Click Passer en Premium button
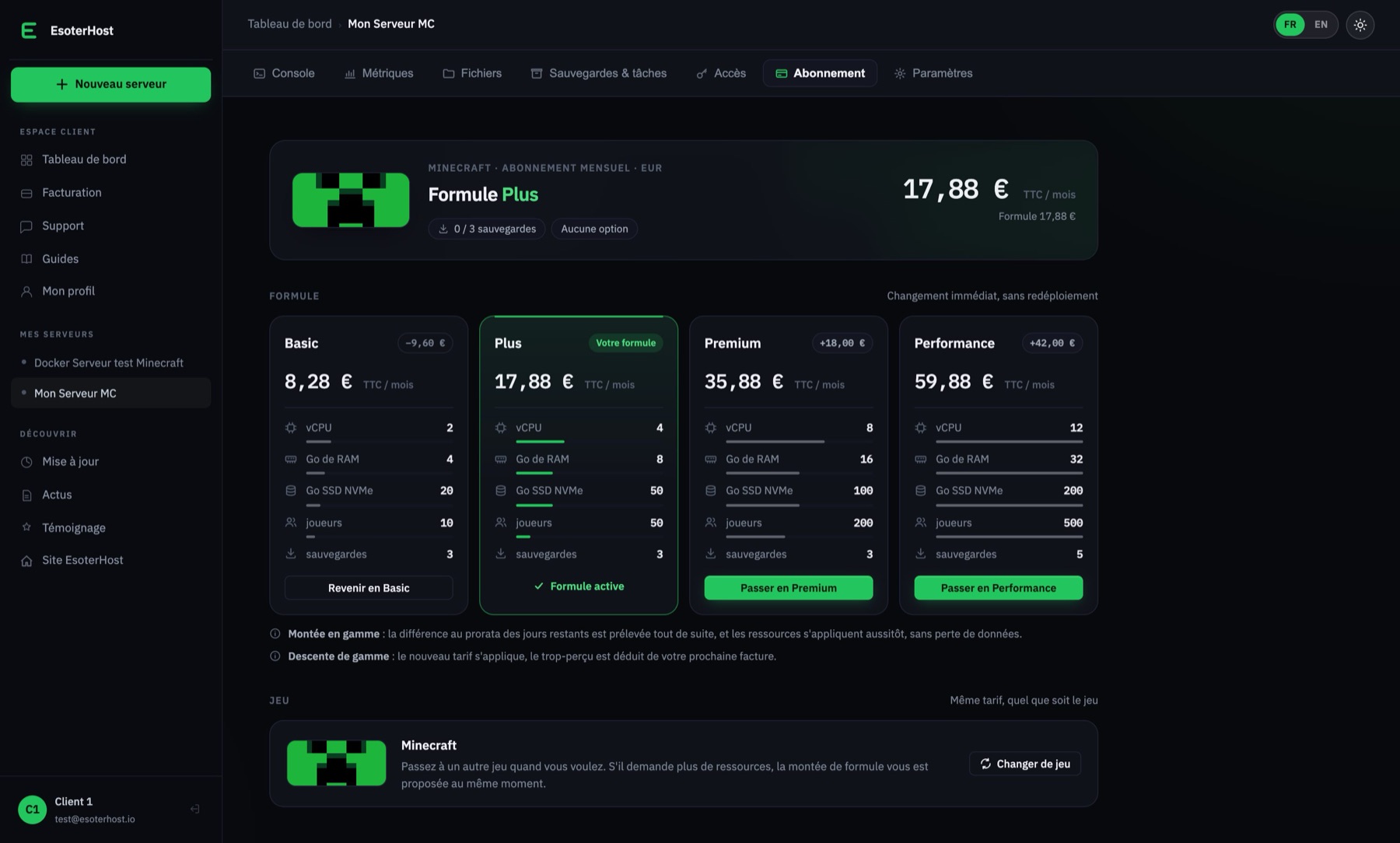The height and width of the screenshot is (843, 1400). (789, 588)
